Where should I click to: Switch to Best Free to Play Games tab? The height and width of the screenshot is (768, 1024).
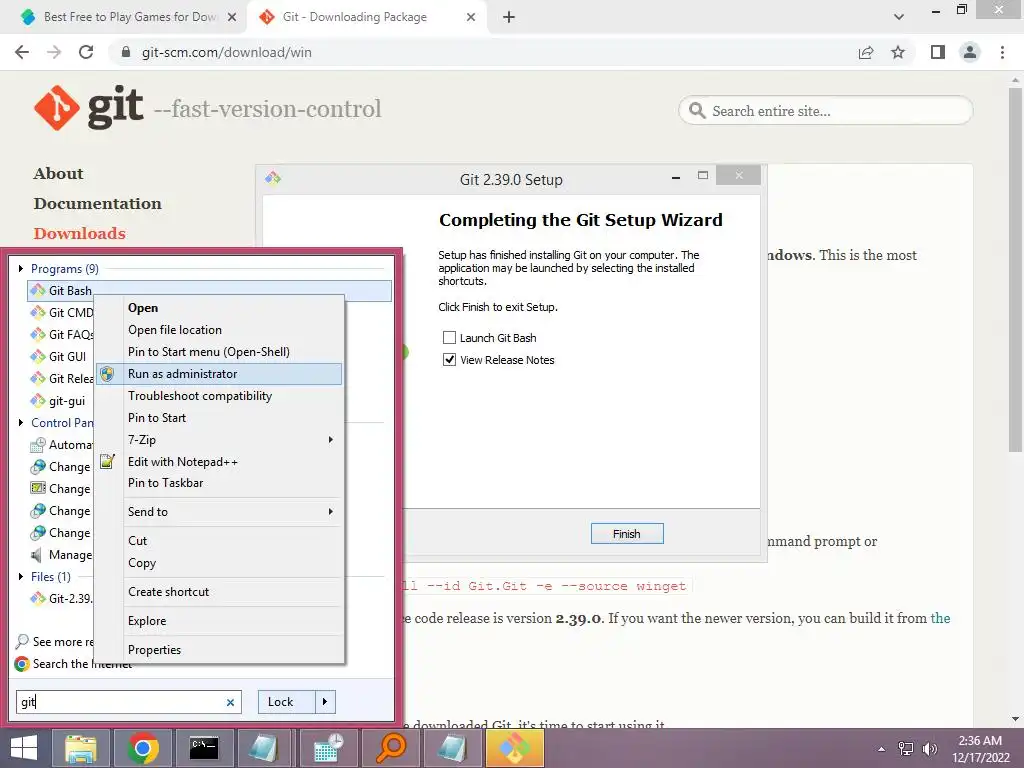coord(127,17)
